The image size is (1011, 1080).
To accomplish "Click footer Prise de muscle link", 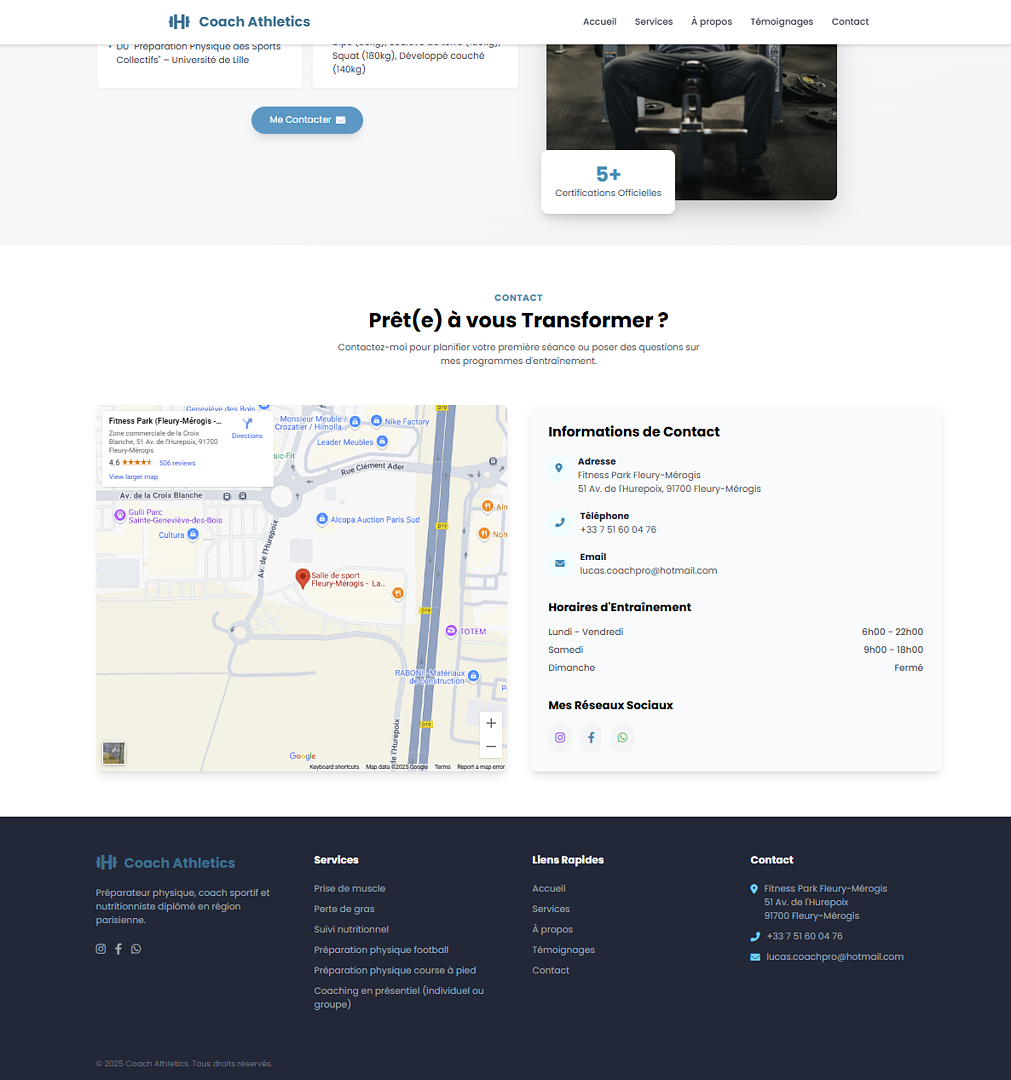I will click(x=349, y=889).
